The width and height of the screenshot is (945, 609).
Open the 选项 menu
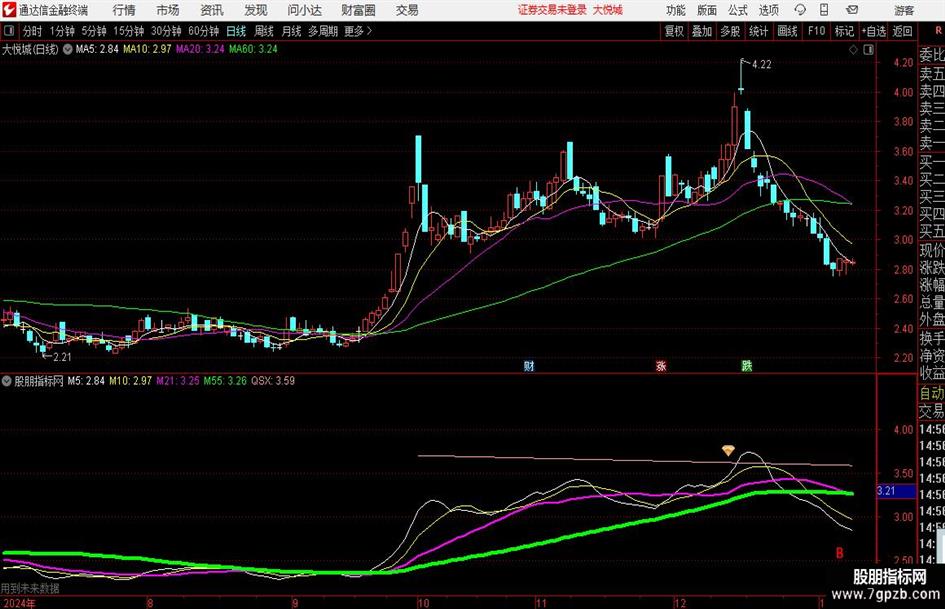(x=769, y=10)
